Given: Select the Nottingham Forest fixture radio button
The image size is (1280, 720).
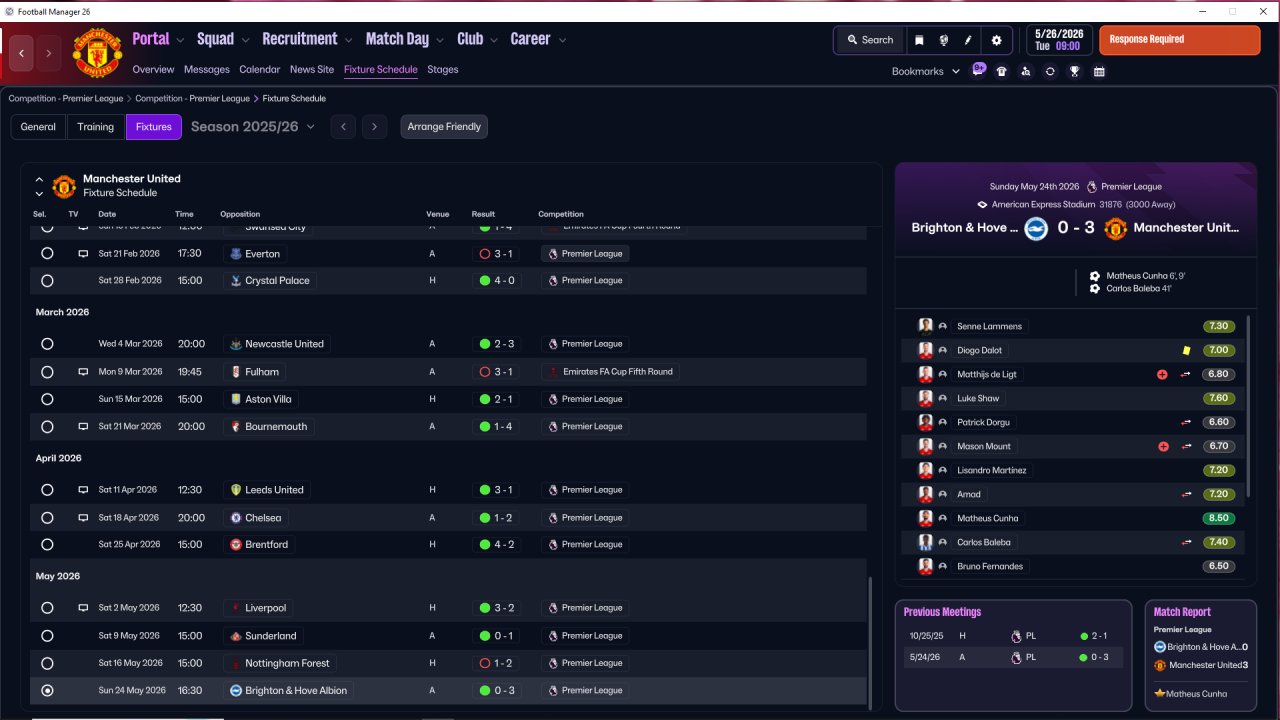Looking at the screenshot, I should pos(47,663).
